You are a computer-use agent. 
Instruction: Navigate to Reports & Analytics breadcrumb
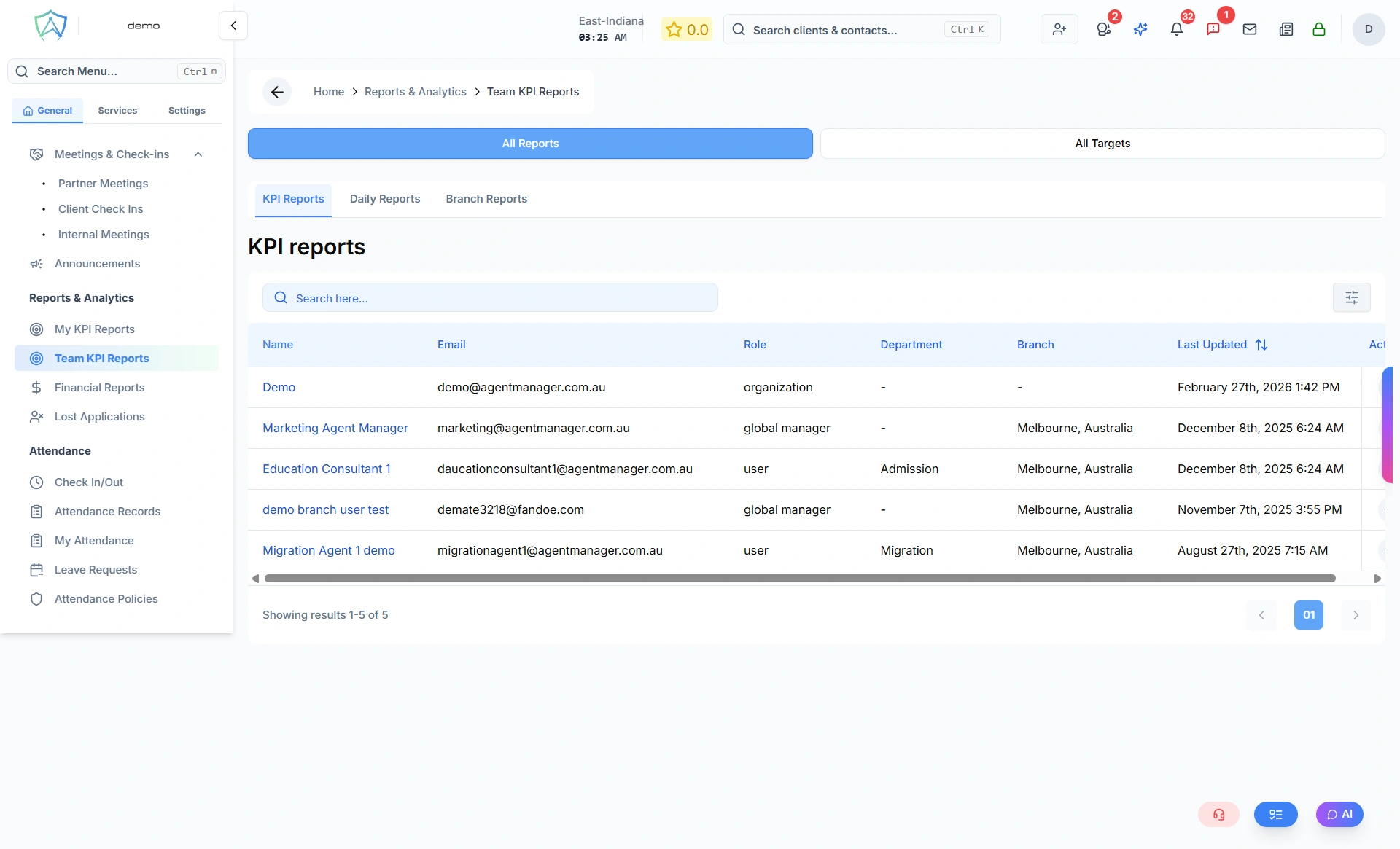click(x=416, y=91)
